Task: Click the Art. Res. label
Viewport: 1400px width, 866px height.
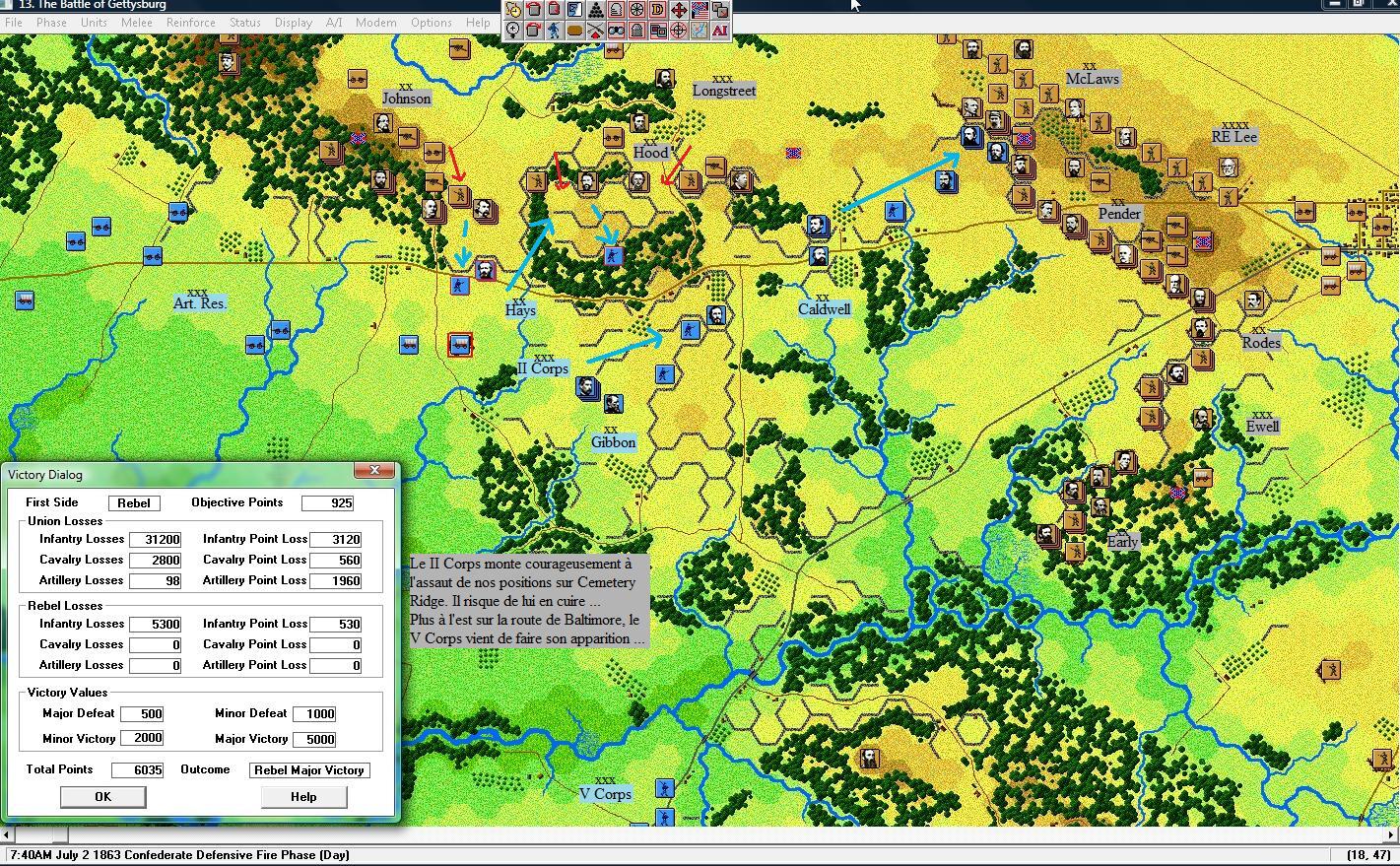Action: [x=200, y=303]
